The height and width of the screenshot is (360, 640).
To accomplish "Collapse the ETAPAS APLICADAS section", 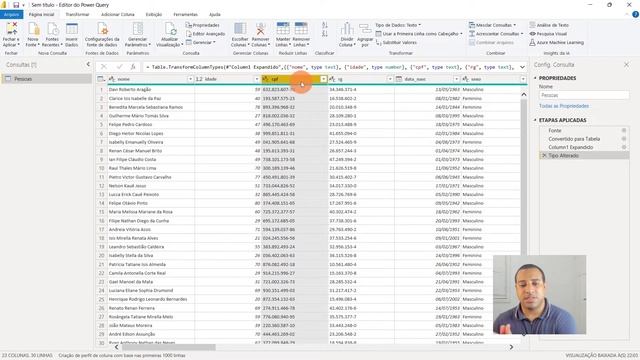I will [535, 120].
